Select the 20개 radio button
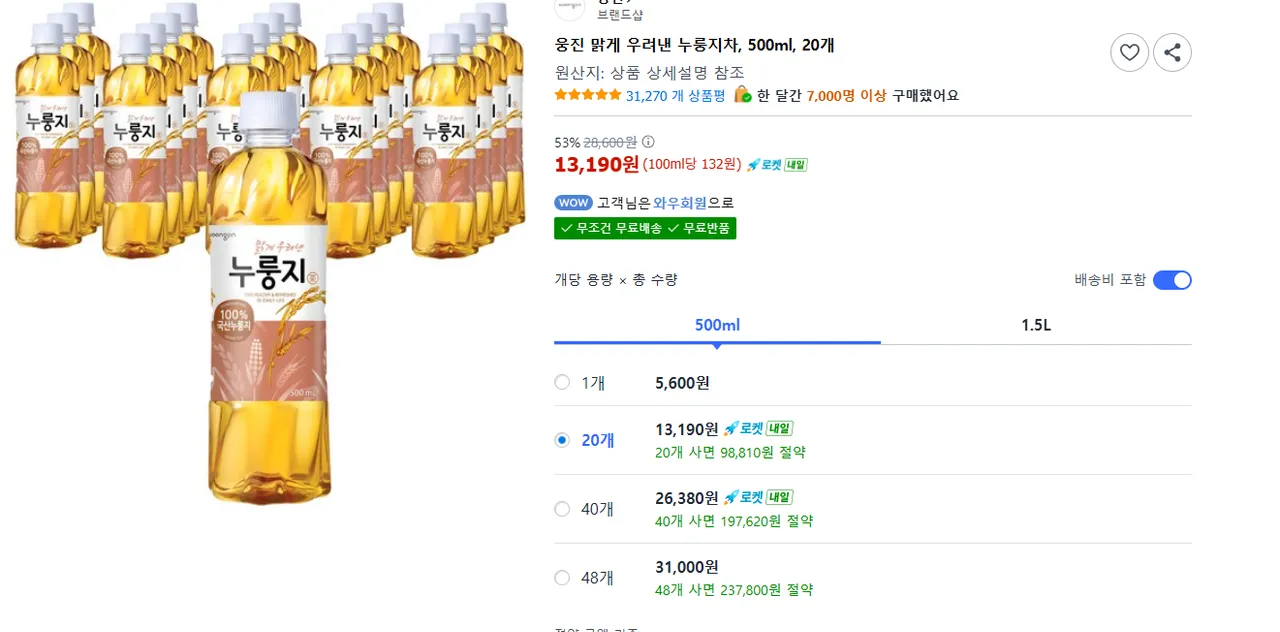Image resolution: width=1280 pixels, height=632 pixels. (562, 439)
